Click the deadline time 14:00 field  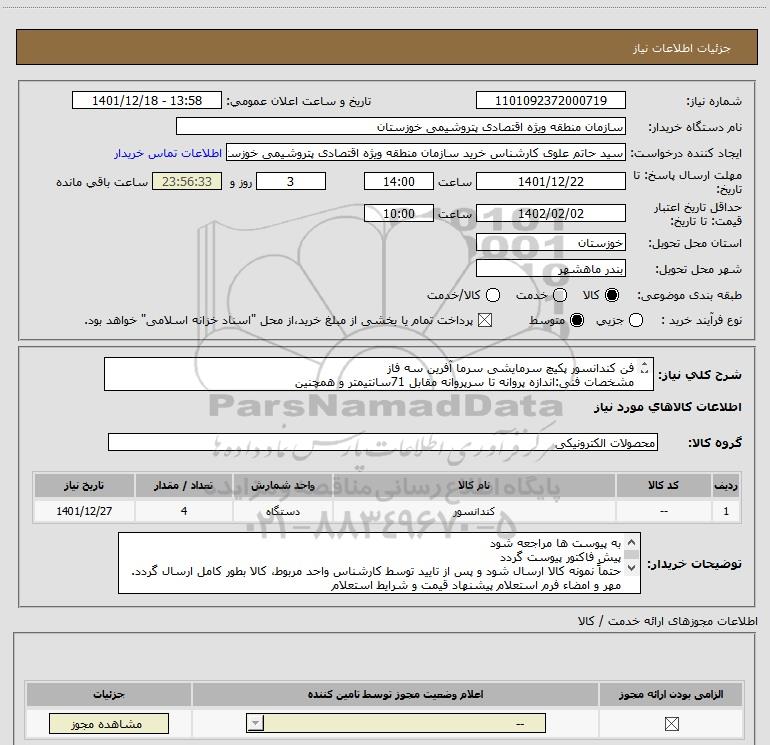point(399,181)
